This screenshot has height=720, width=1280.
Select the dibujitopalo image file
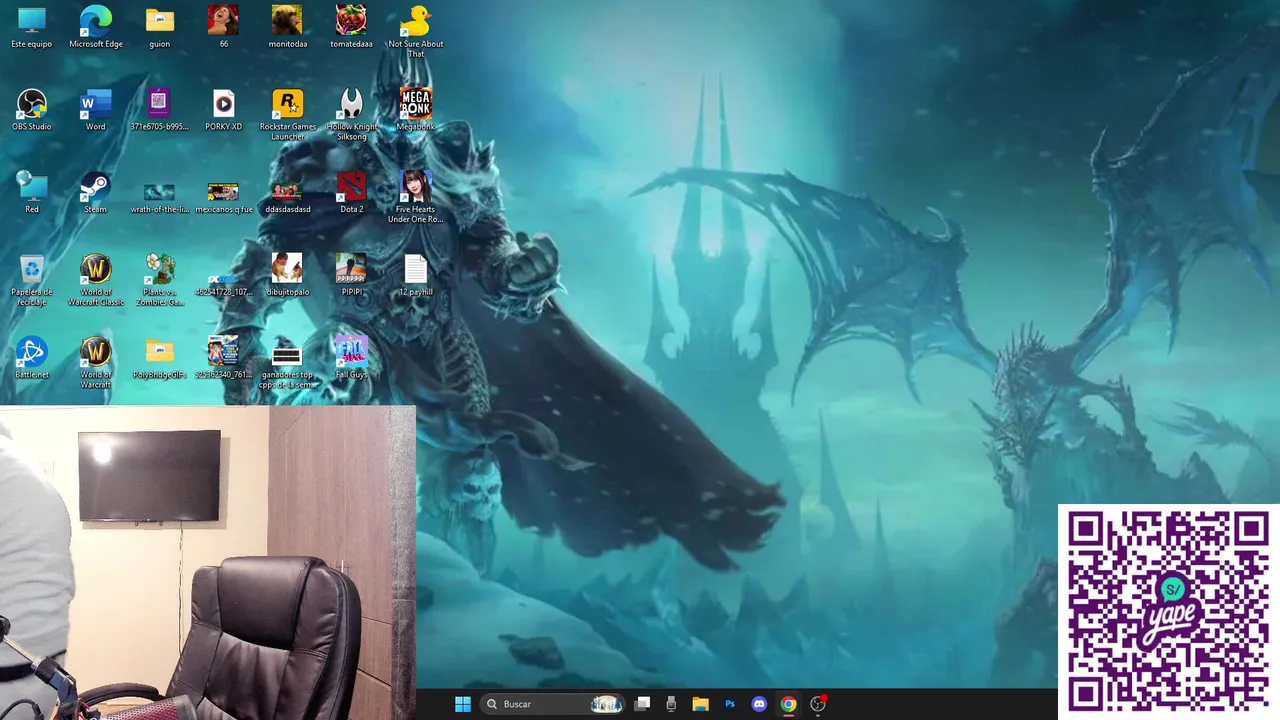click(x=288, y=275)
